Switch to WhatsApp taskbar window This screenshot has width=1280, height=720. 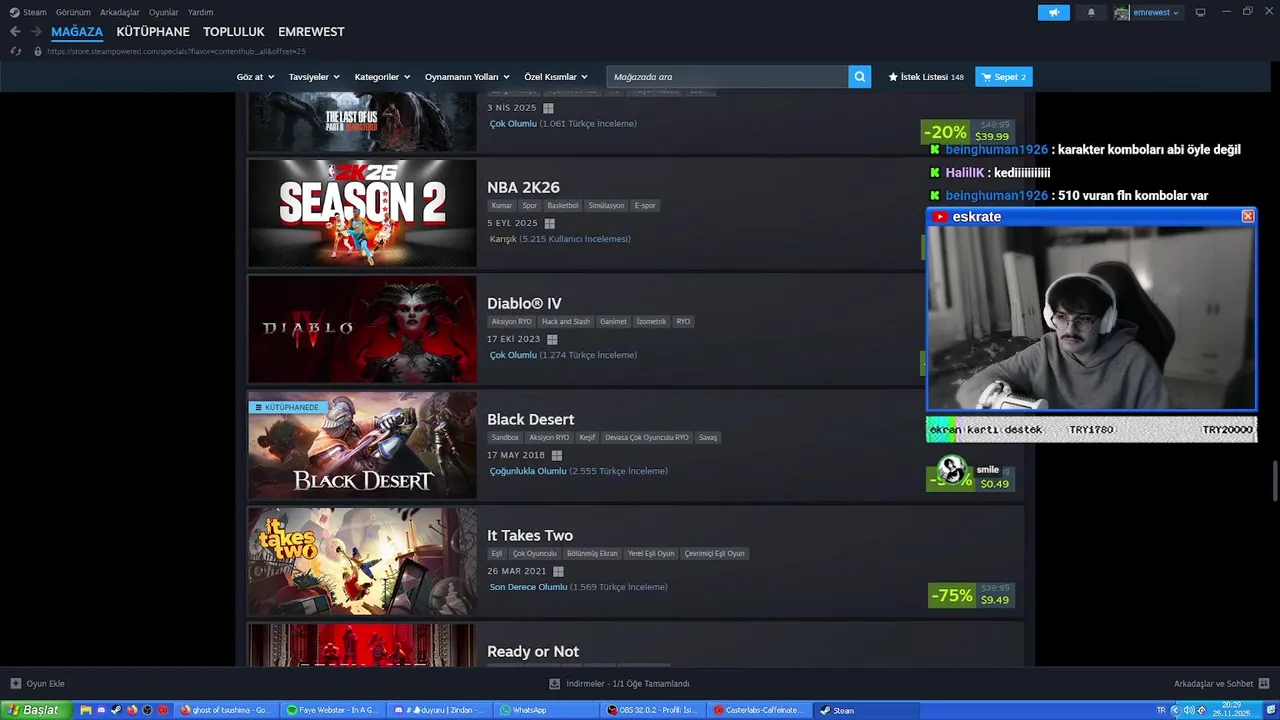pyautogui.click(x=544, y=710)
